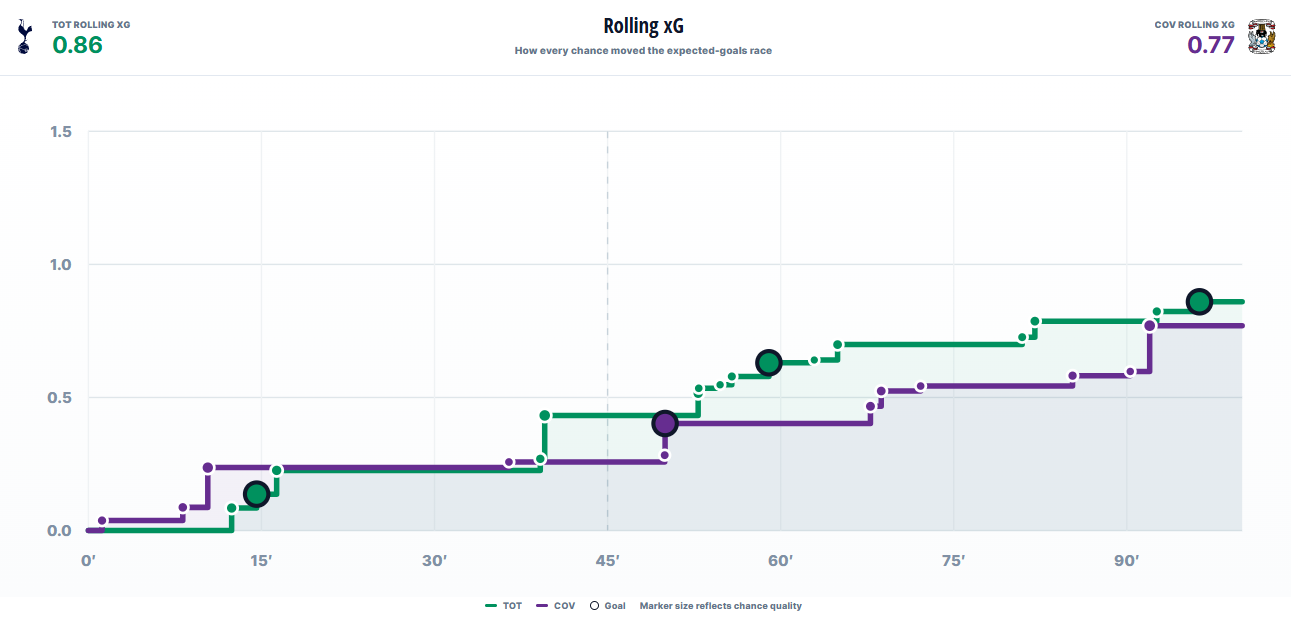Click the green chance dot near 65'

pos(838,345)
